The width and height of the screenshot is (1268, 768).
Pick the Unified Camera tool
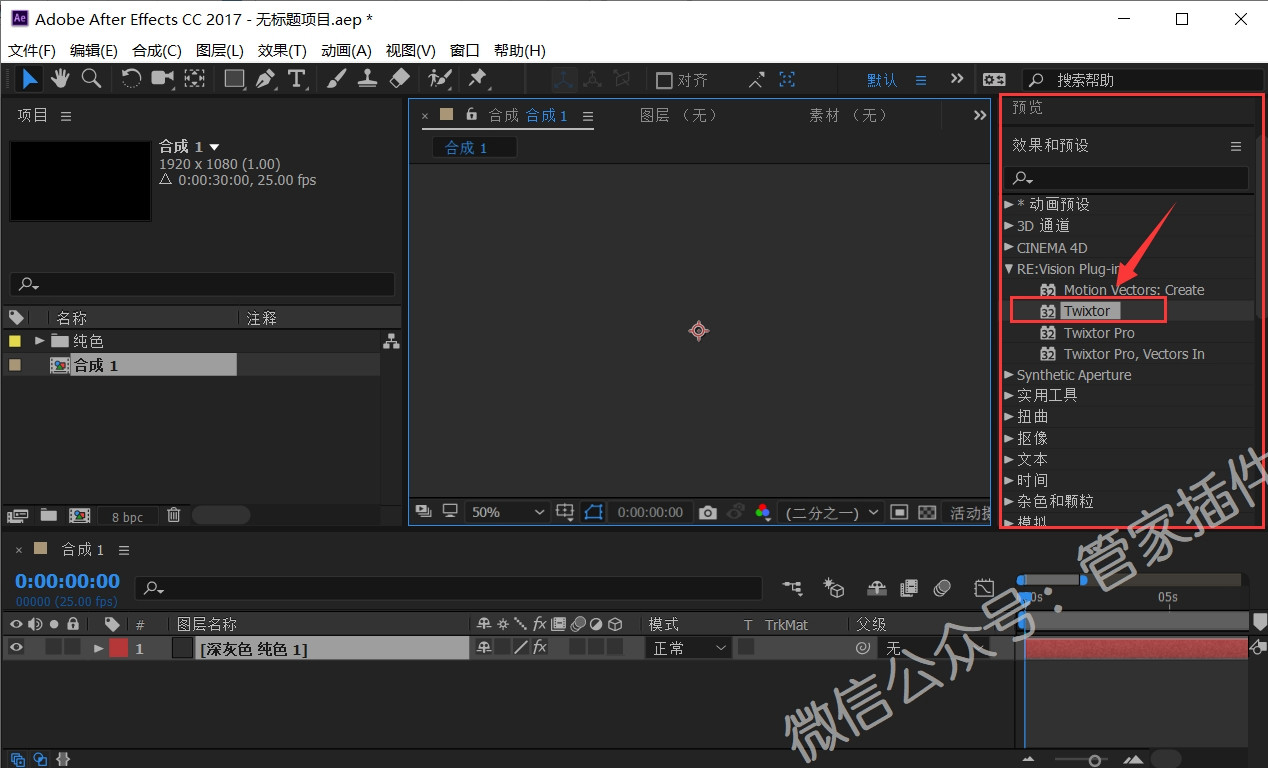click(x=162, y=79)
